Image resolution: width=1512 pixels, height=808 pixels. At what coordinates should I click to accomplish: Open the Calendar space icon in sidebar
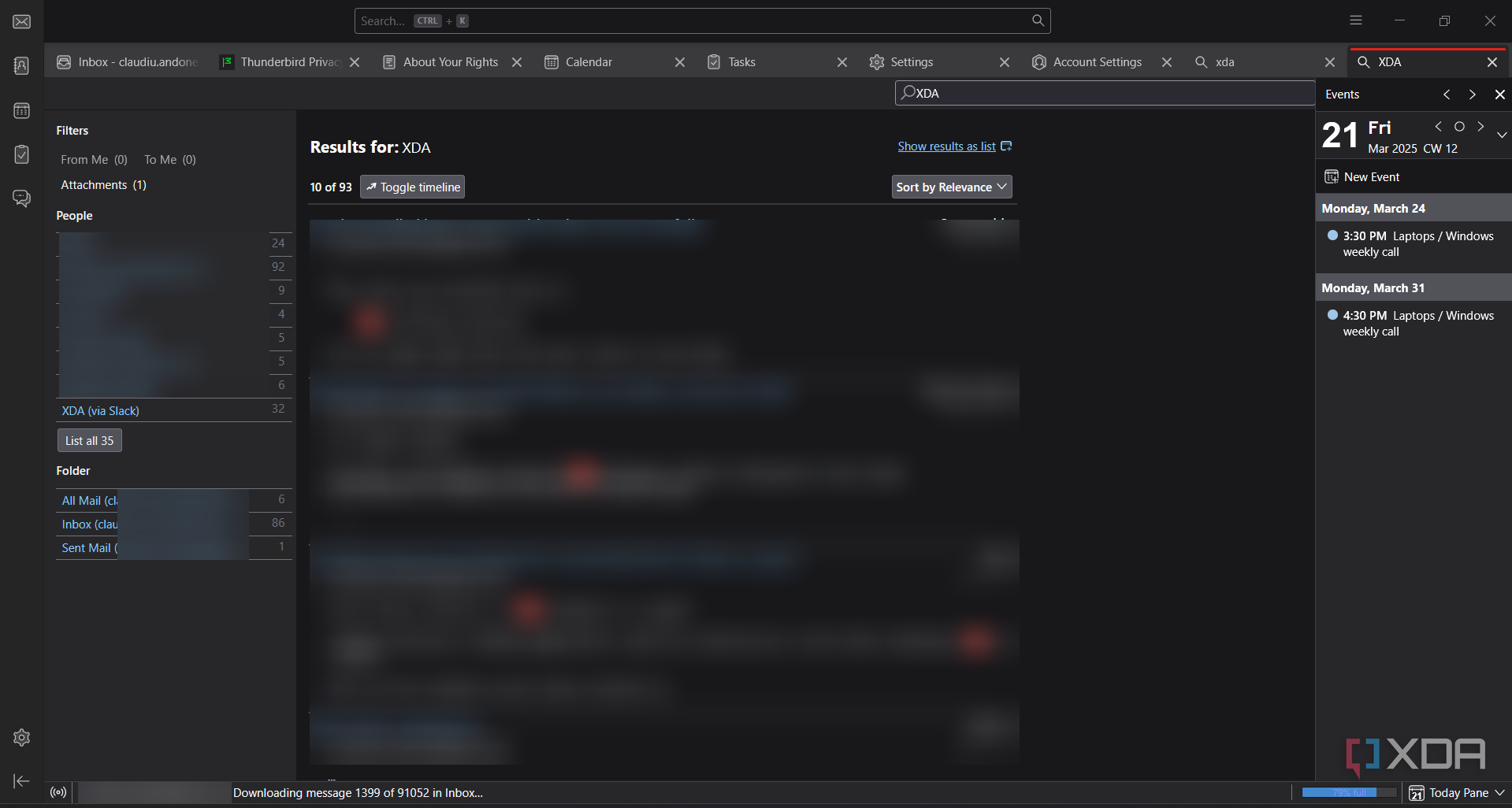tap(21, 110)
